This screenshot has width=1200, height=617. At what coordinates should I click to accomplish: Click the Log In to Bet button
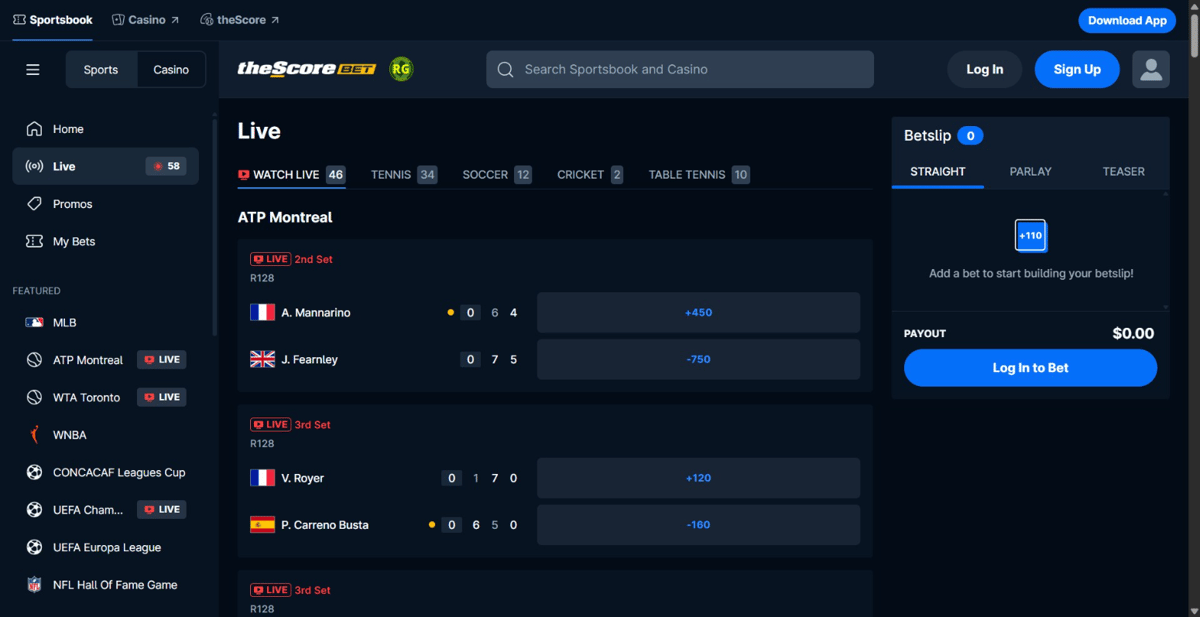coord(1030,368)
